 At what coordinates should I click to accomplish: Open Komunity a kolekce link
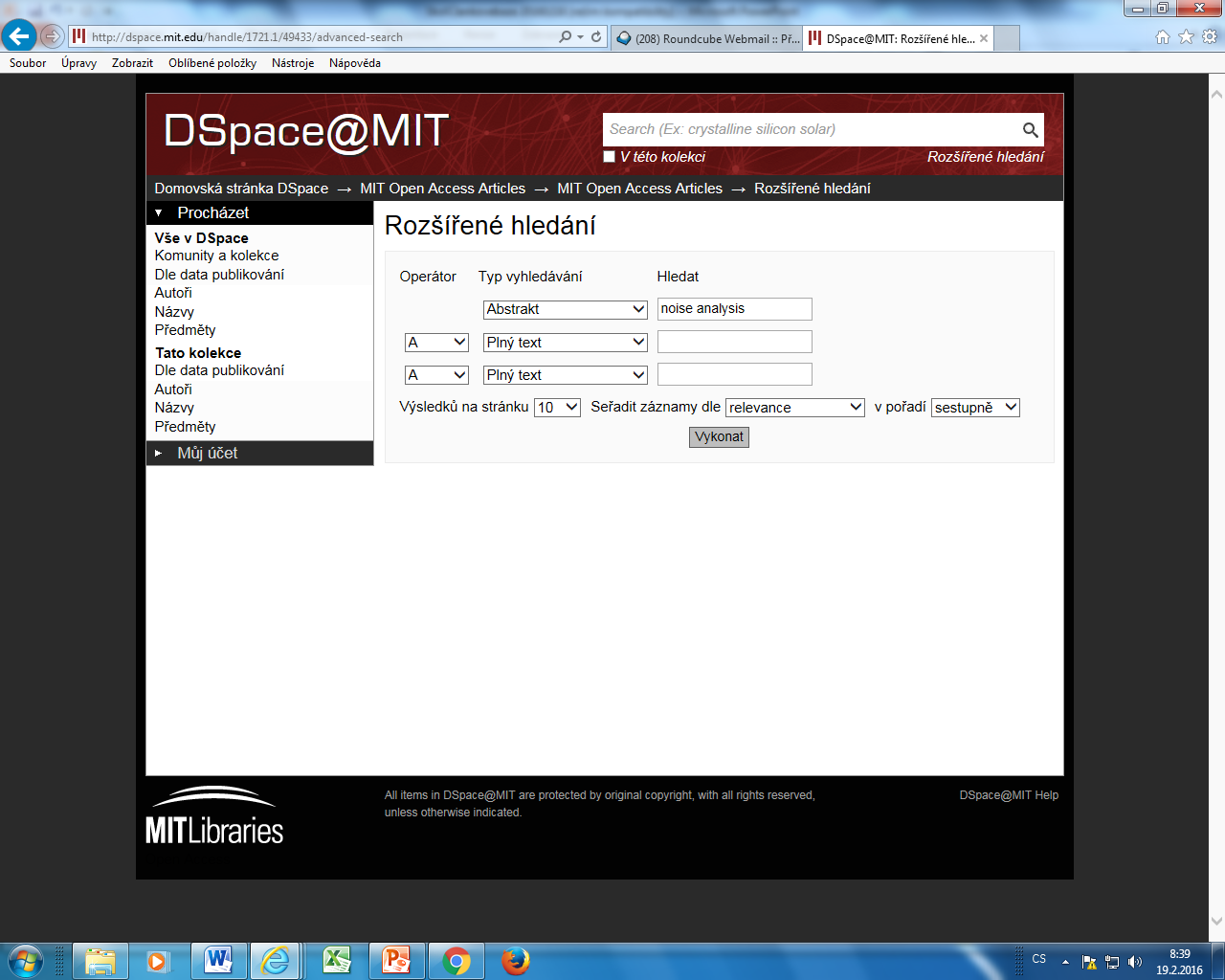point(216,256)
